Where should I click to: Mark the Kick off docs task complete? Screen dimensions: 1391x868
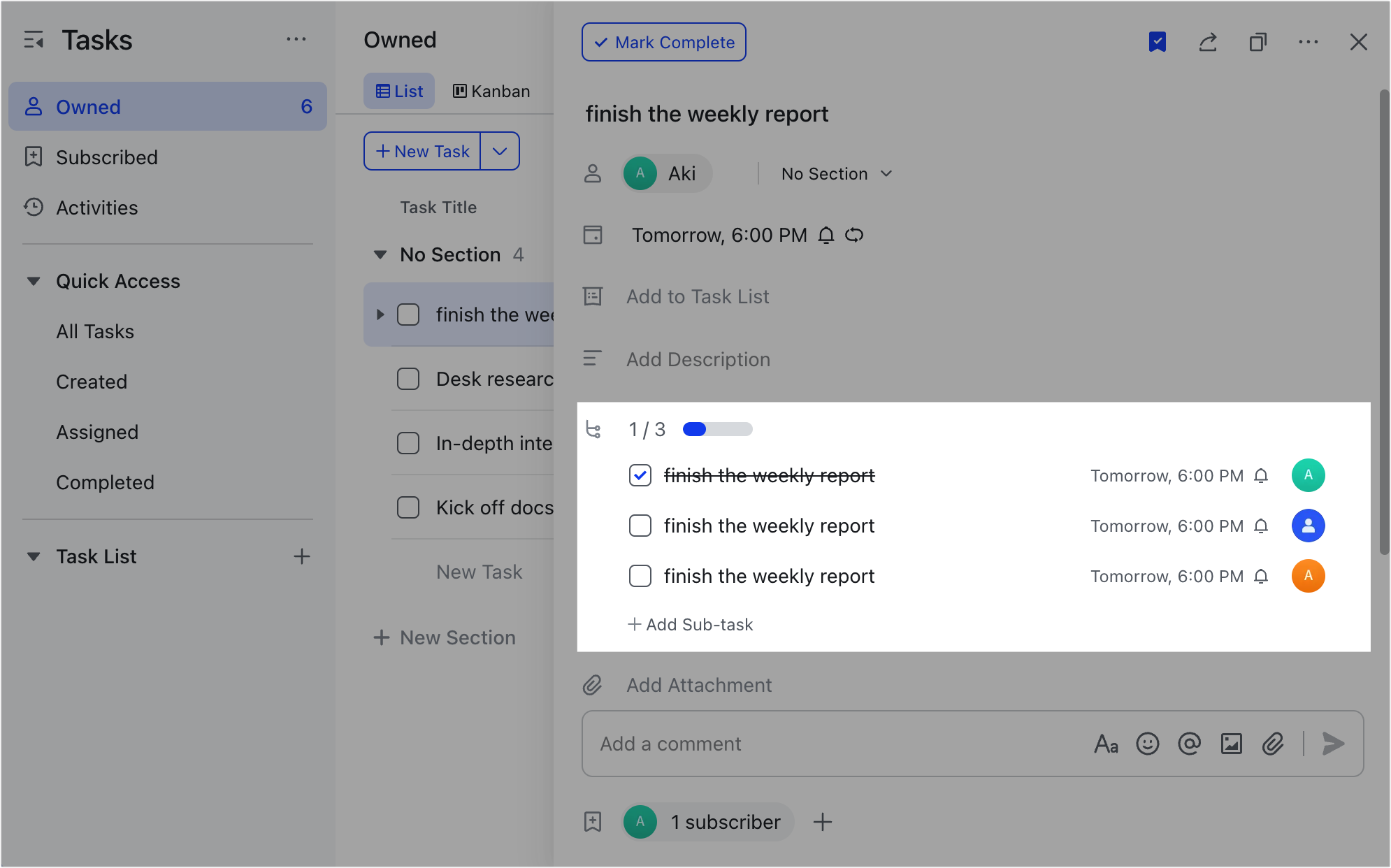(408, 507)
